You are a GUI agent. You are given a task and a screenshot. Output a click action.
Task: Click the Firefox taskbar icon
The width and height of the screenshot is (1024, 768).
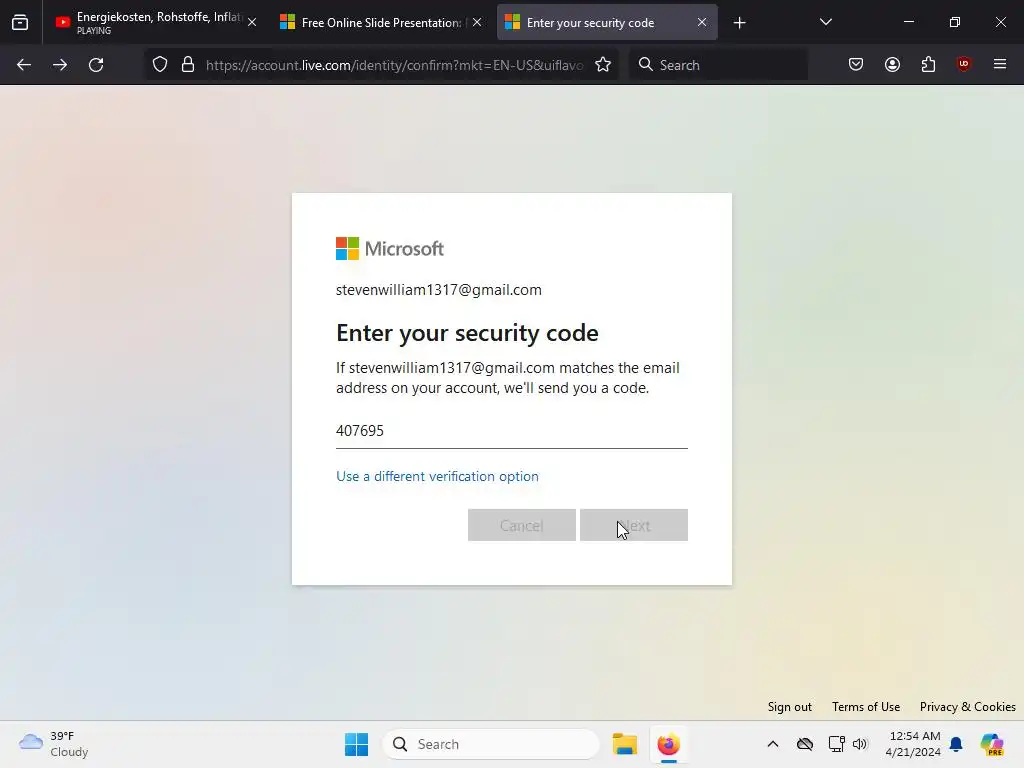tap(668, 744)
